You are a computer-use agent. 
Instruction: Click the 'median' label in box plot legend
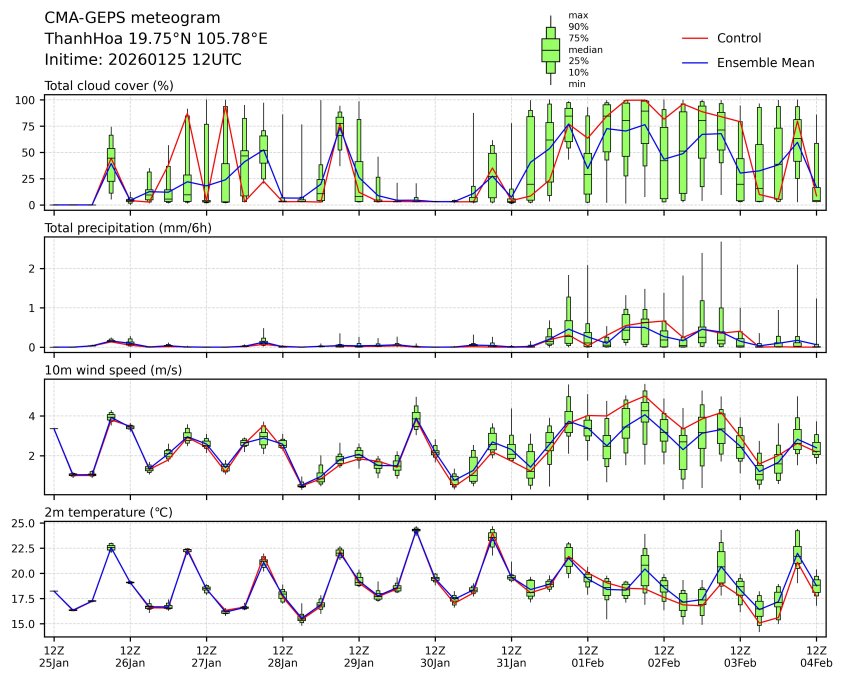pyautogui.click(x=579, y=49)
